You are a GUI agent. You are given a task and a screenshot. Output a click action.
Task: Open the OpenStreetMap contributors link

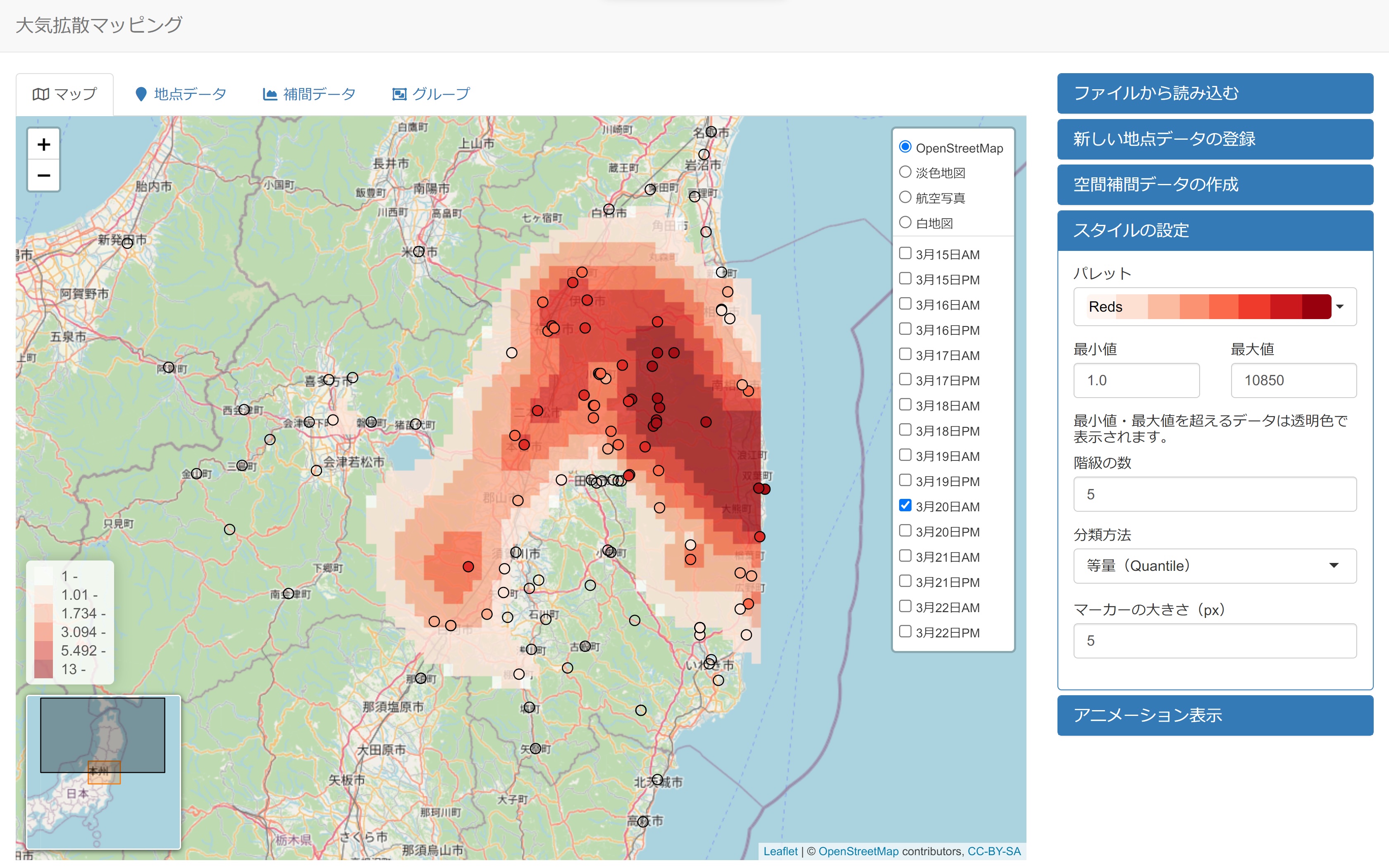pyautogui.click(x=858, y=851)
